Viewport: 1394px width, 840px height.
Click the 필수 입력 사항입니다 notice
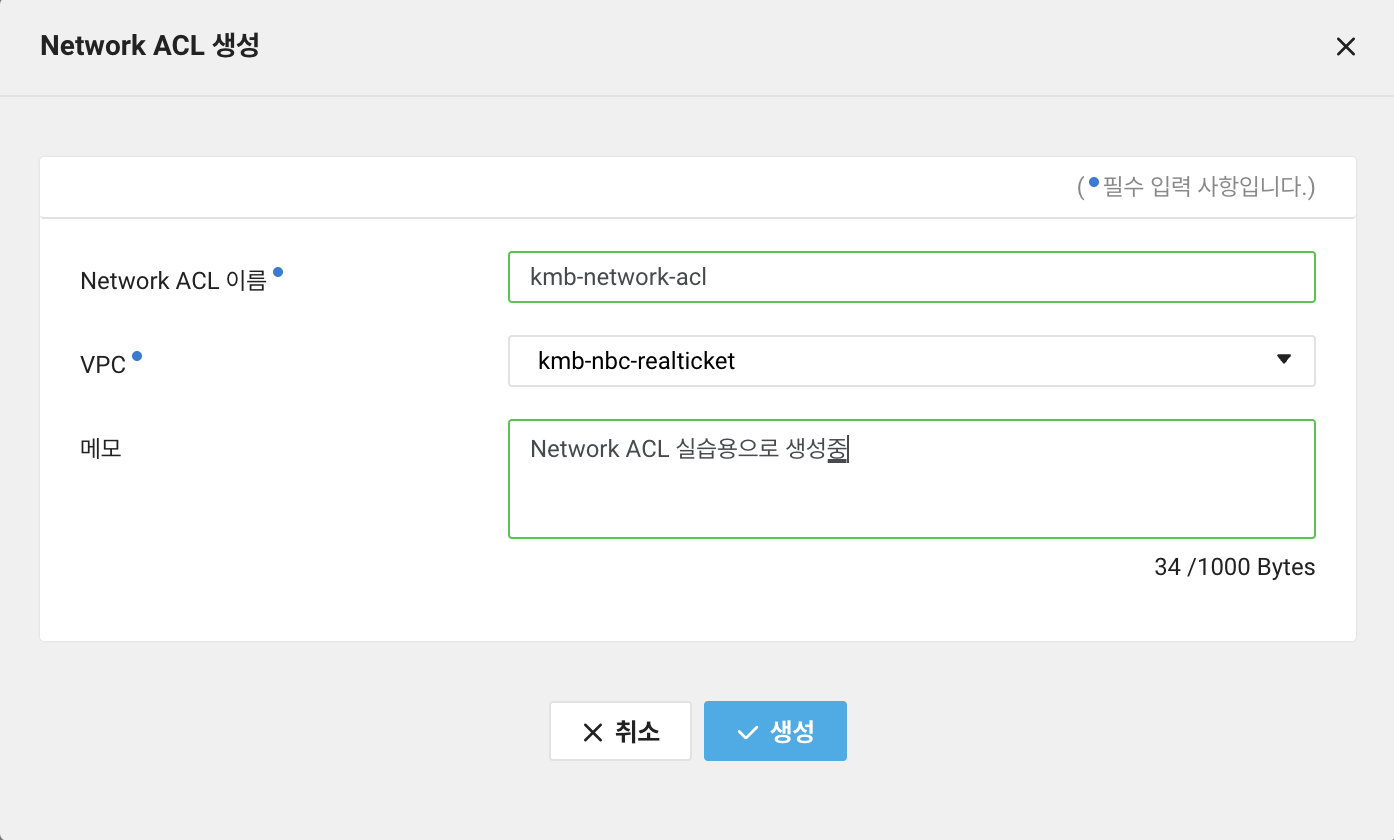(1196, 187)
